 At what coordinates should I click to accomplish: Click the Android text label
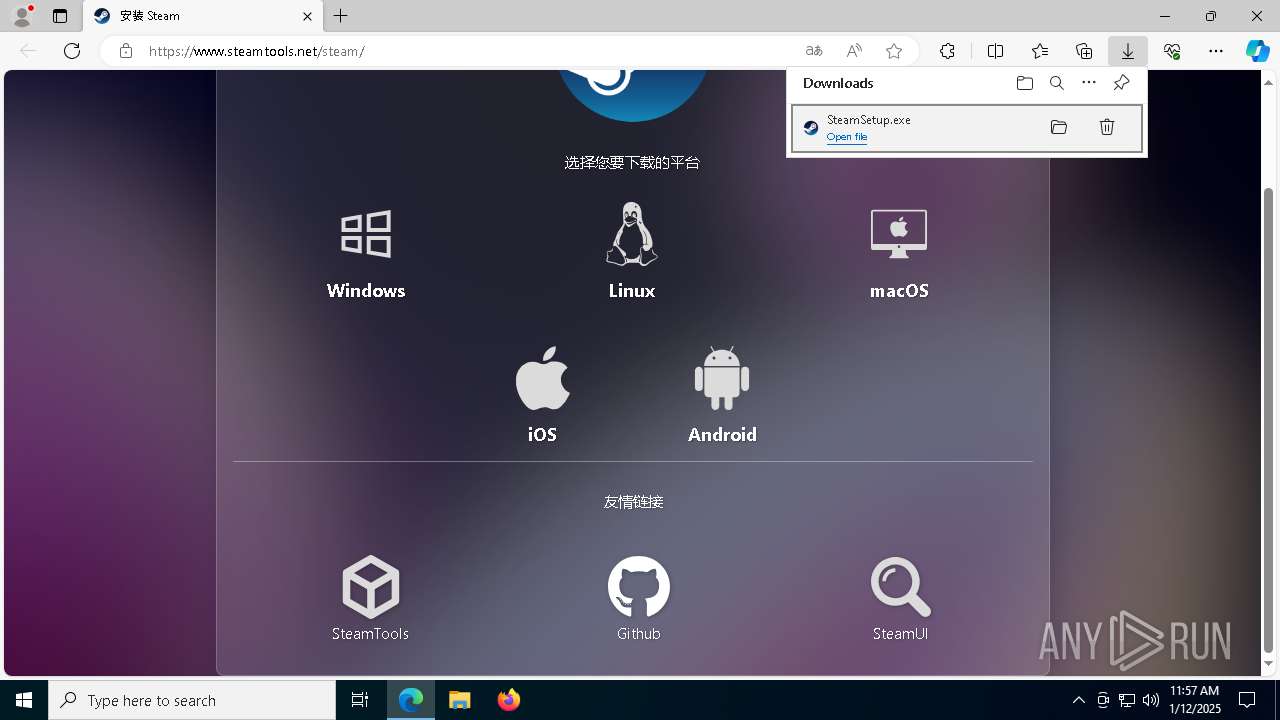[x=722, y=435]
